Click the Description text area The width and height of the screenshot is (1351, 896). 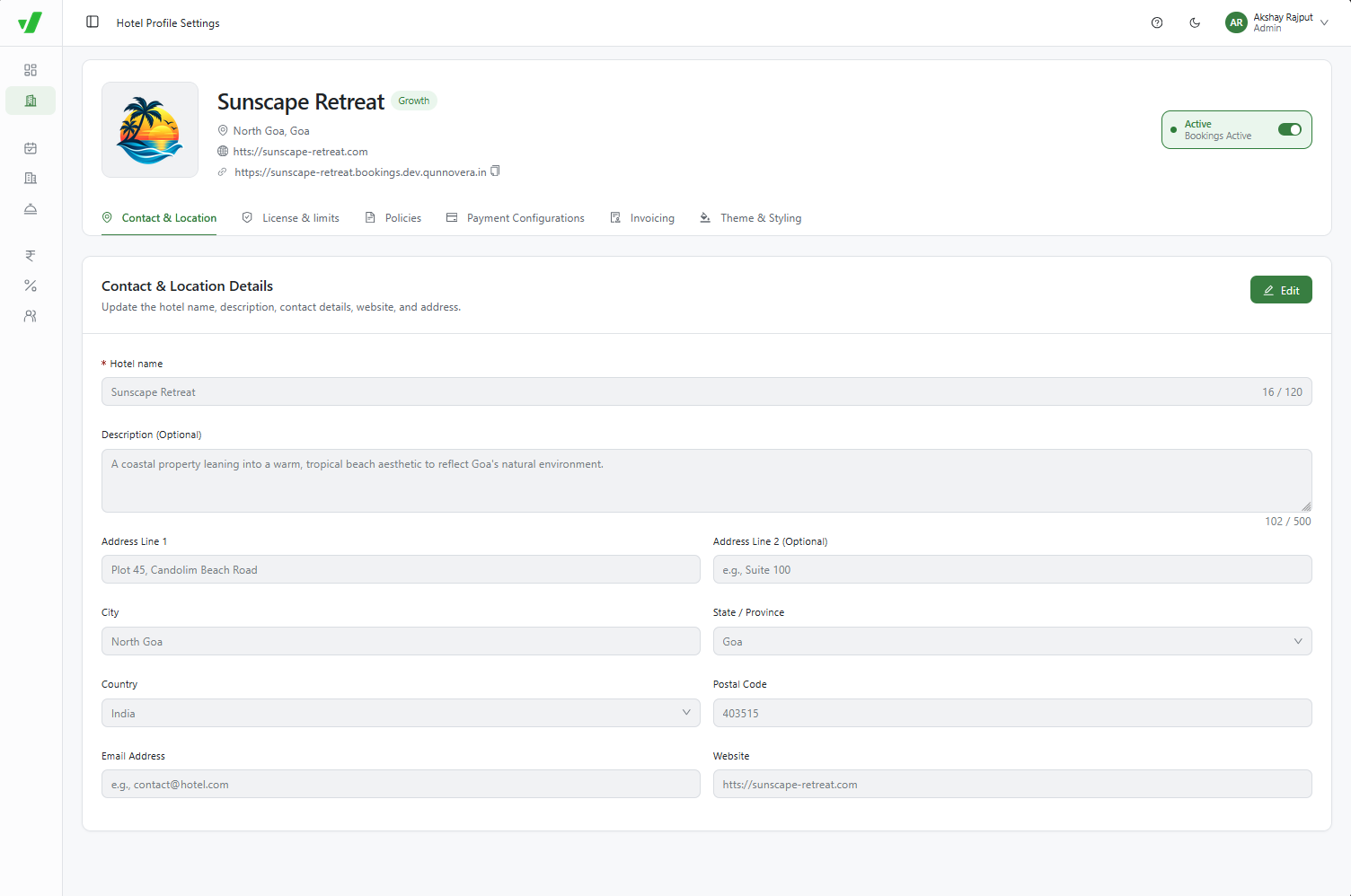coord(707,480)
